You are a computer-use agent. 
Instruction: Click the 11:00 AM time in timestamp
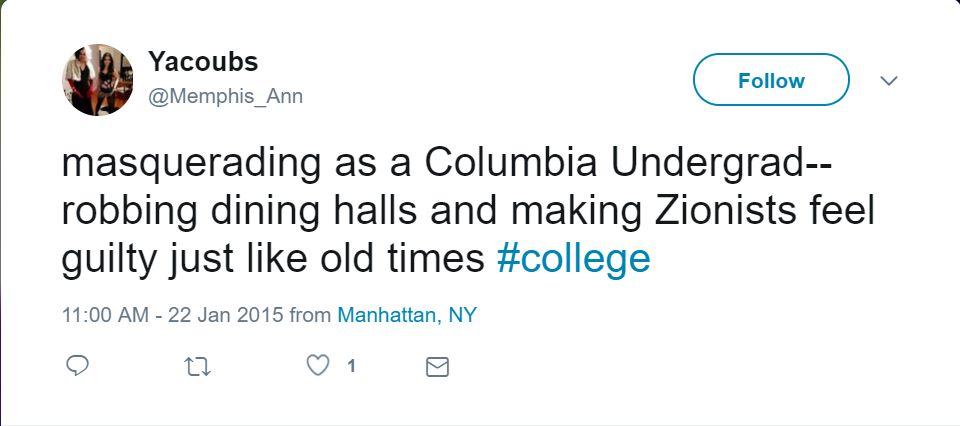(x=105, y=315)
